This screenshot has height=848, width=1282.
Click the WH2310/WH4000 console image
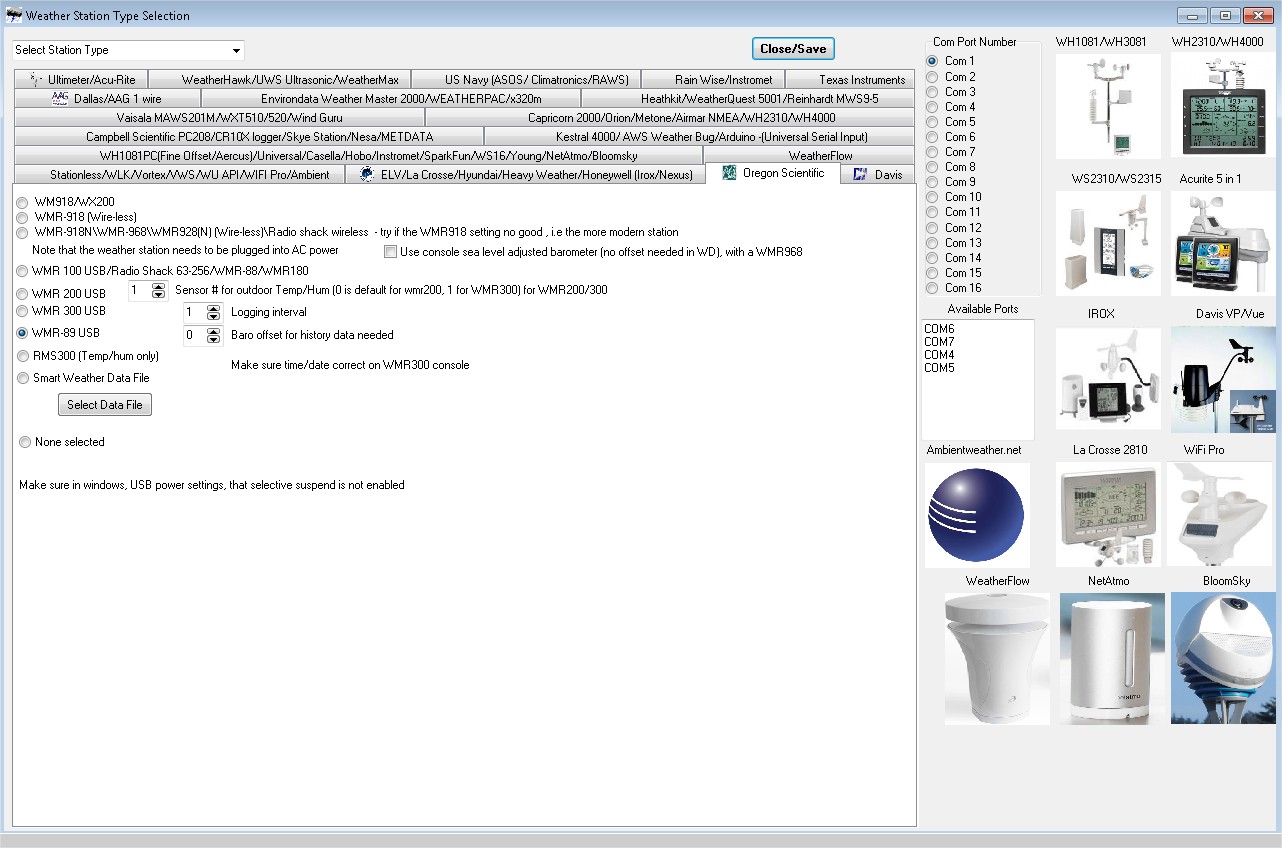click(x=1224, y=106)
